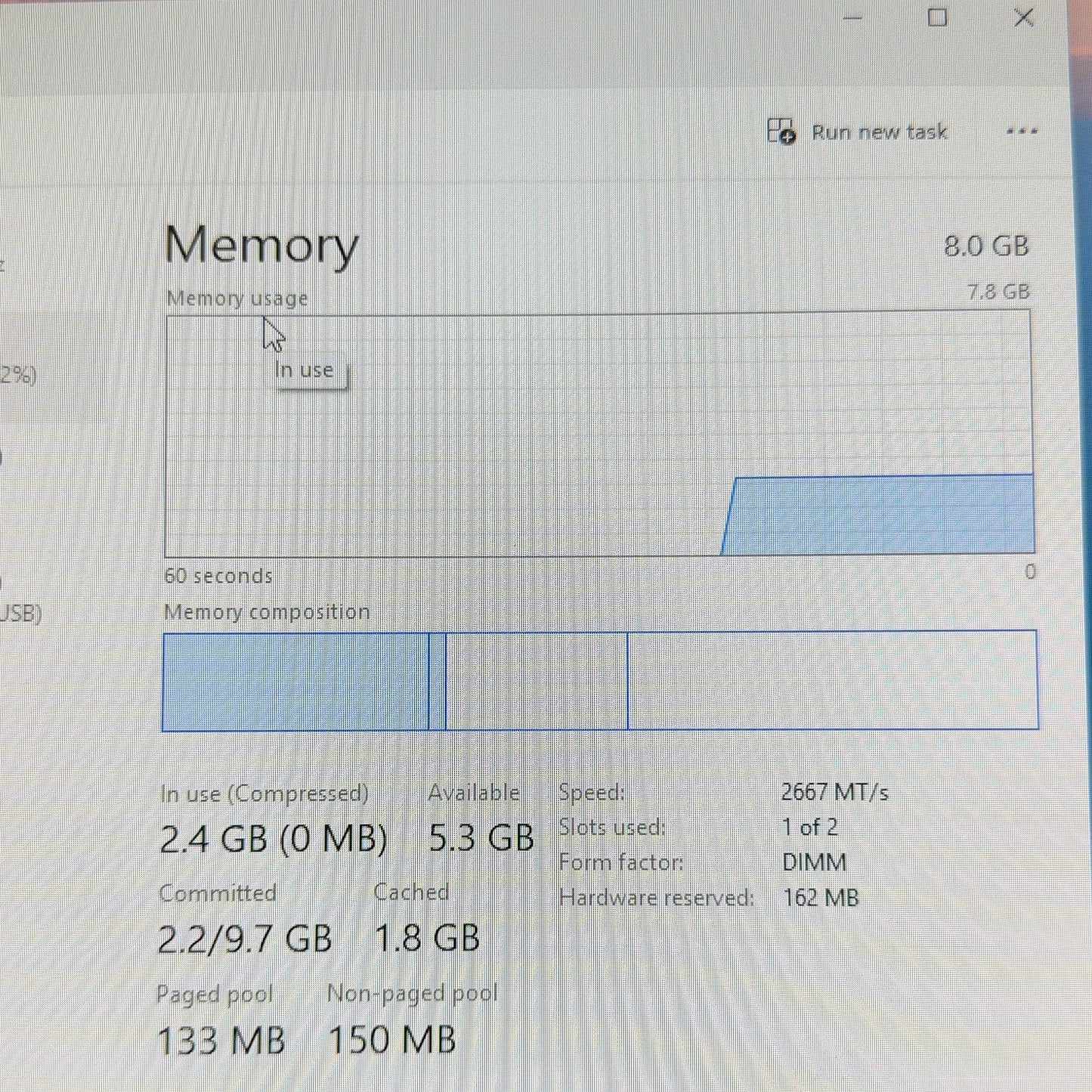Click the Run new task icon
Viewport: 1092px width, 1092px height.
click(781, 131)
